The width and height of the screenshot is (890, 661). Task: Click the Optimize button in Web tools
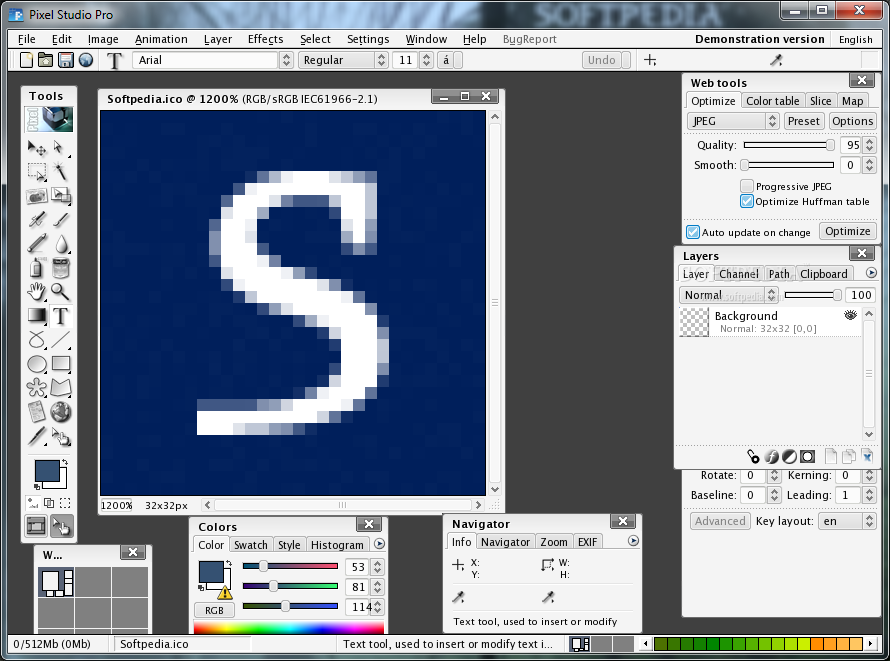[847, 231]
